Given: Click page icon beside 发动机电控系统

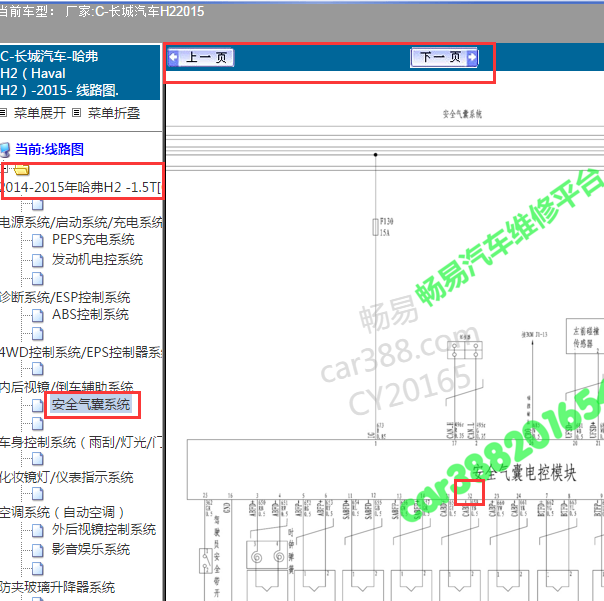Looking at the screenshot, I should pos(37,260).
